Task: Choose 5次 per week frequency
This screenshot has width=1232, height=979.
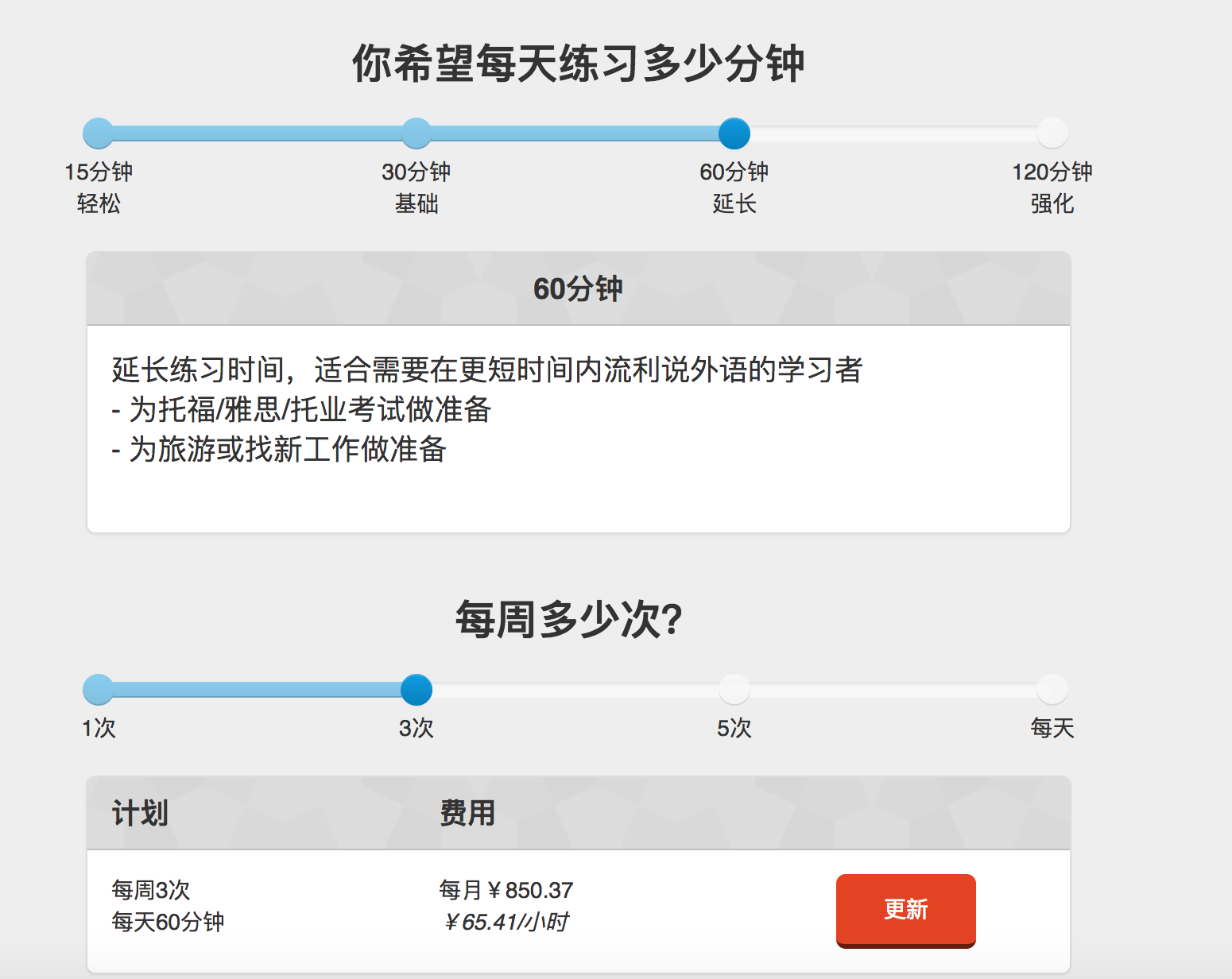Action: [734, 690]
